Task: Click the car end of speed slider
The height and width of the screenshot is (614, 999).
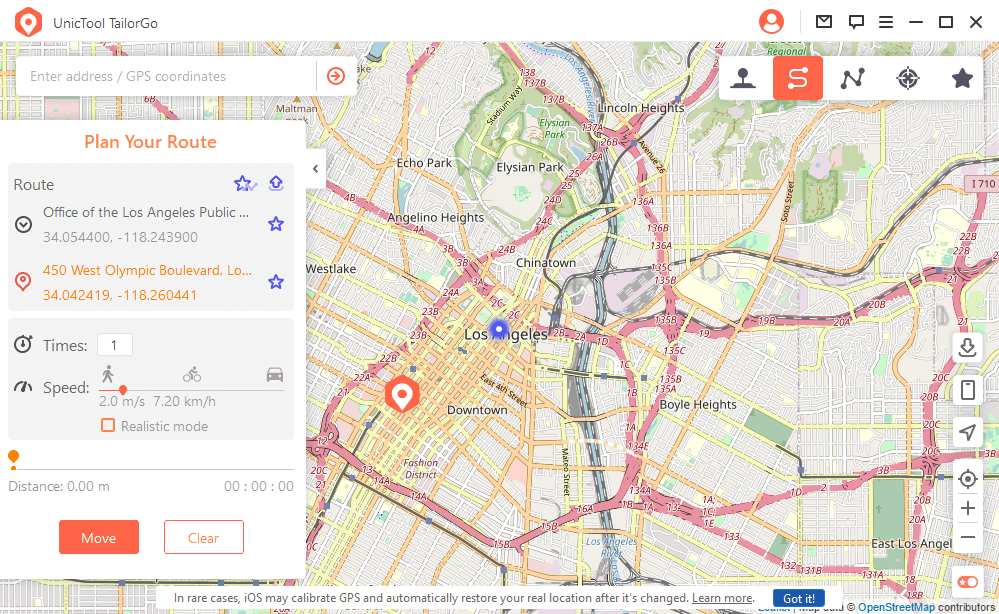Action: click(274, 374)
